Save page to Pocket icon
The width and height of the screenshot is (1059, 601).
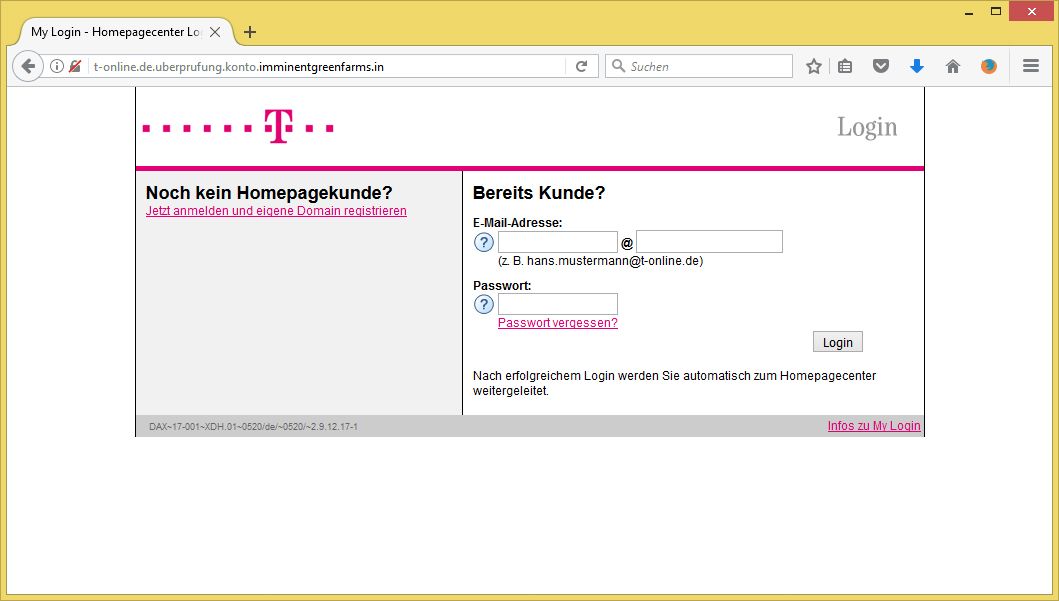coord(881,66)
